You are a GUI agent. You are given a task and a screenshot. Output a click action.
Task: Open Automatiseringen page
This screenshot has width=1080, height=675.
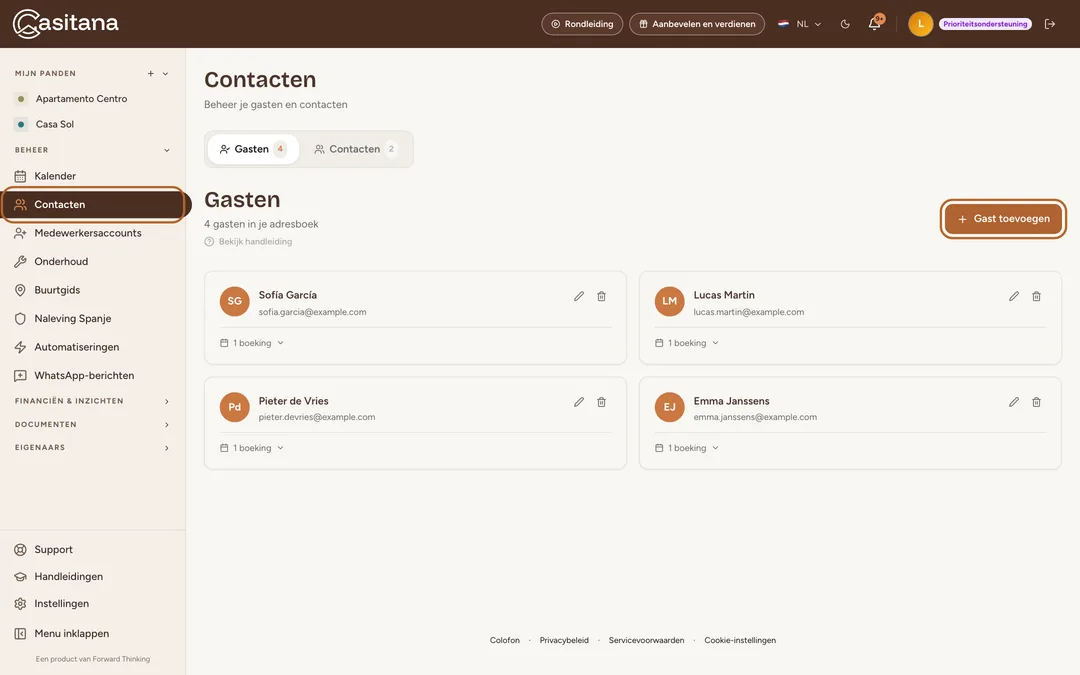pos(92,347)
